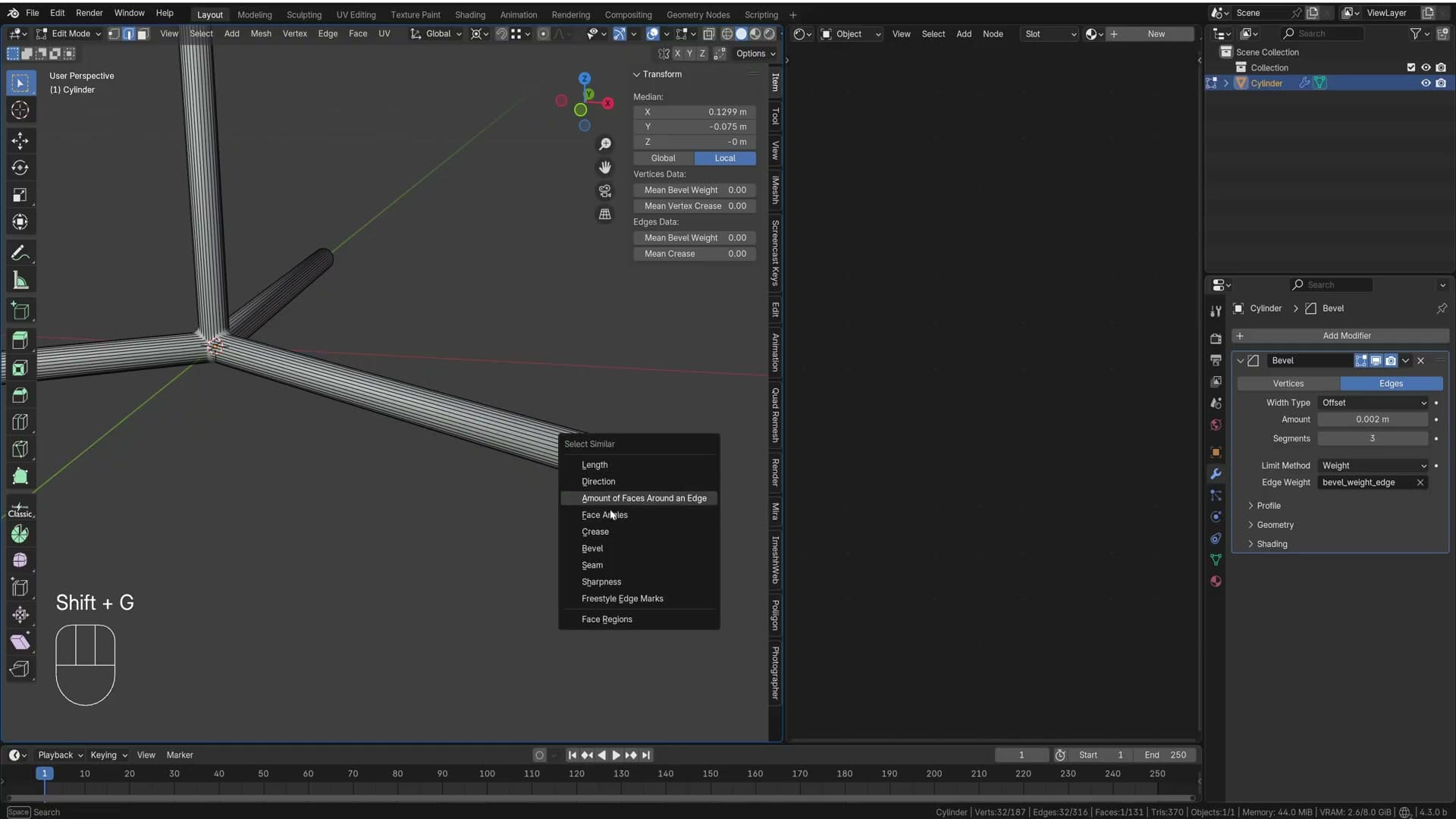Toggle Cylinder render camera icon
1456x819 pixels.
1441,83
